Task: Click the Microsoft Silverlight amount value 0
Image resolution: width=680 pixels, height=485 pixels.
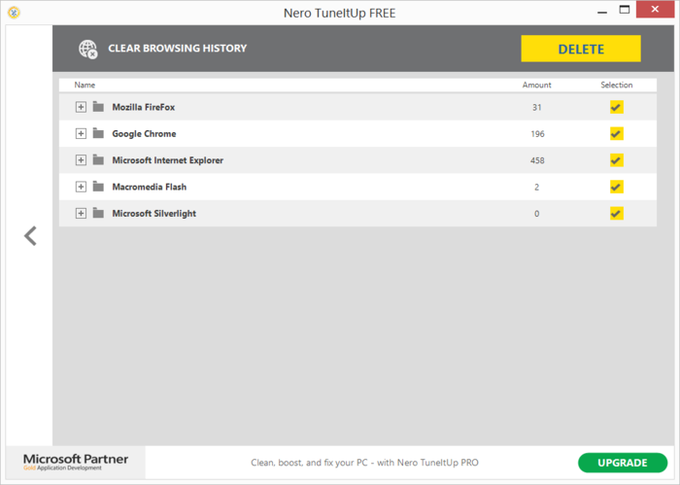Action: coord(537,213)
